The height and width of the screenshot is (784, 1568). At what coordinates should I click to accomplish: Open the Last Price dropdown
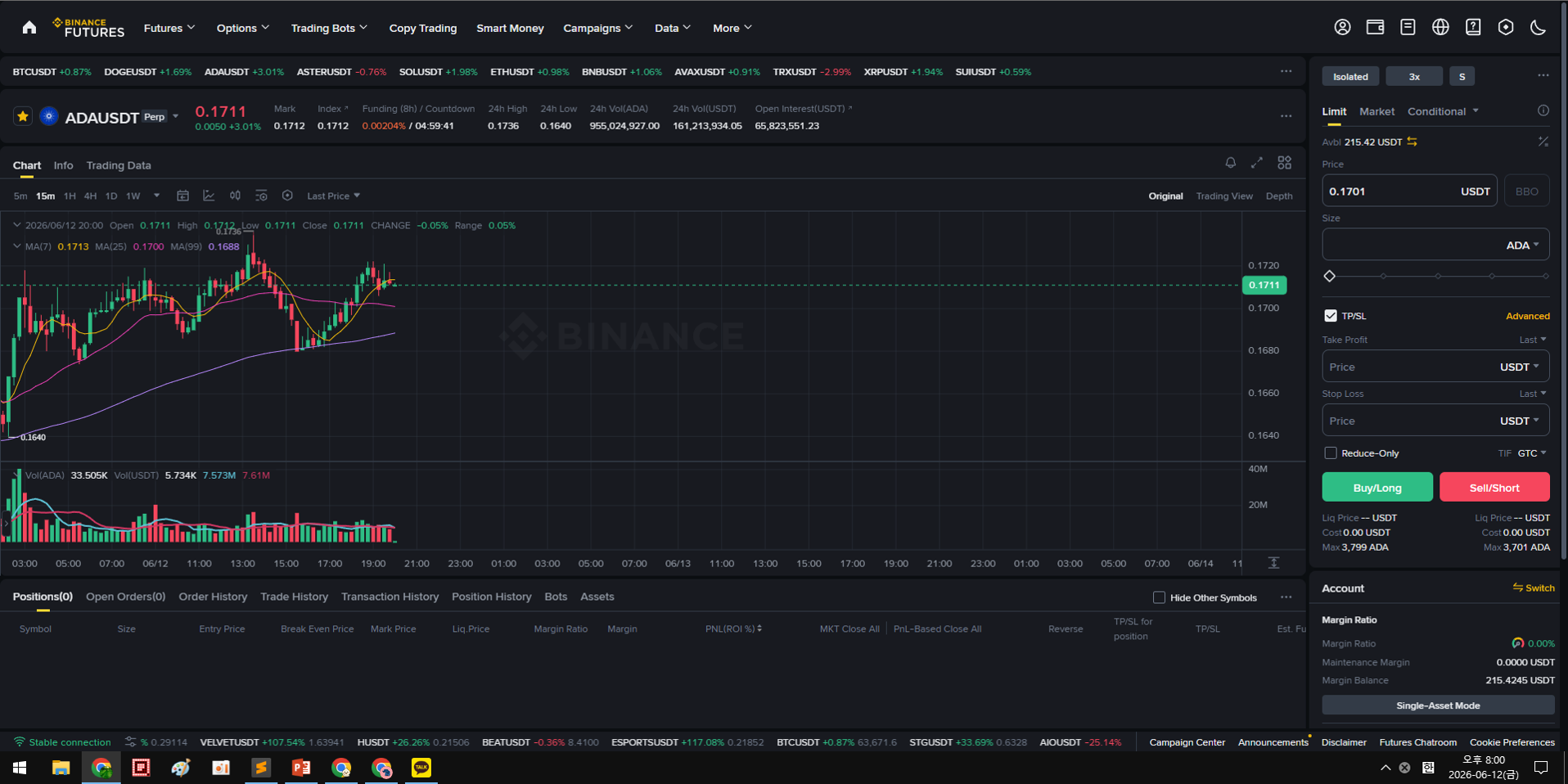[x=333, y=196]
